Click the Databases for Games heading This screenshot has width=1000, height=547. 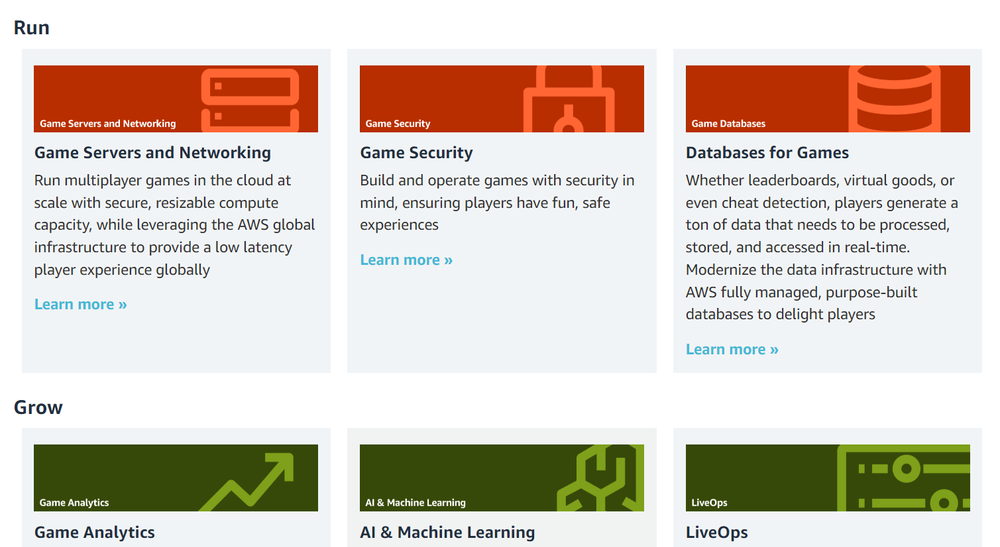click(767, 153)
